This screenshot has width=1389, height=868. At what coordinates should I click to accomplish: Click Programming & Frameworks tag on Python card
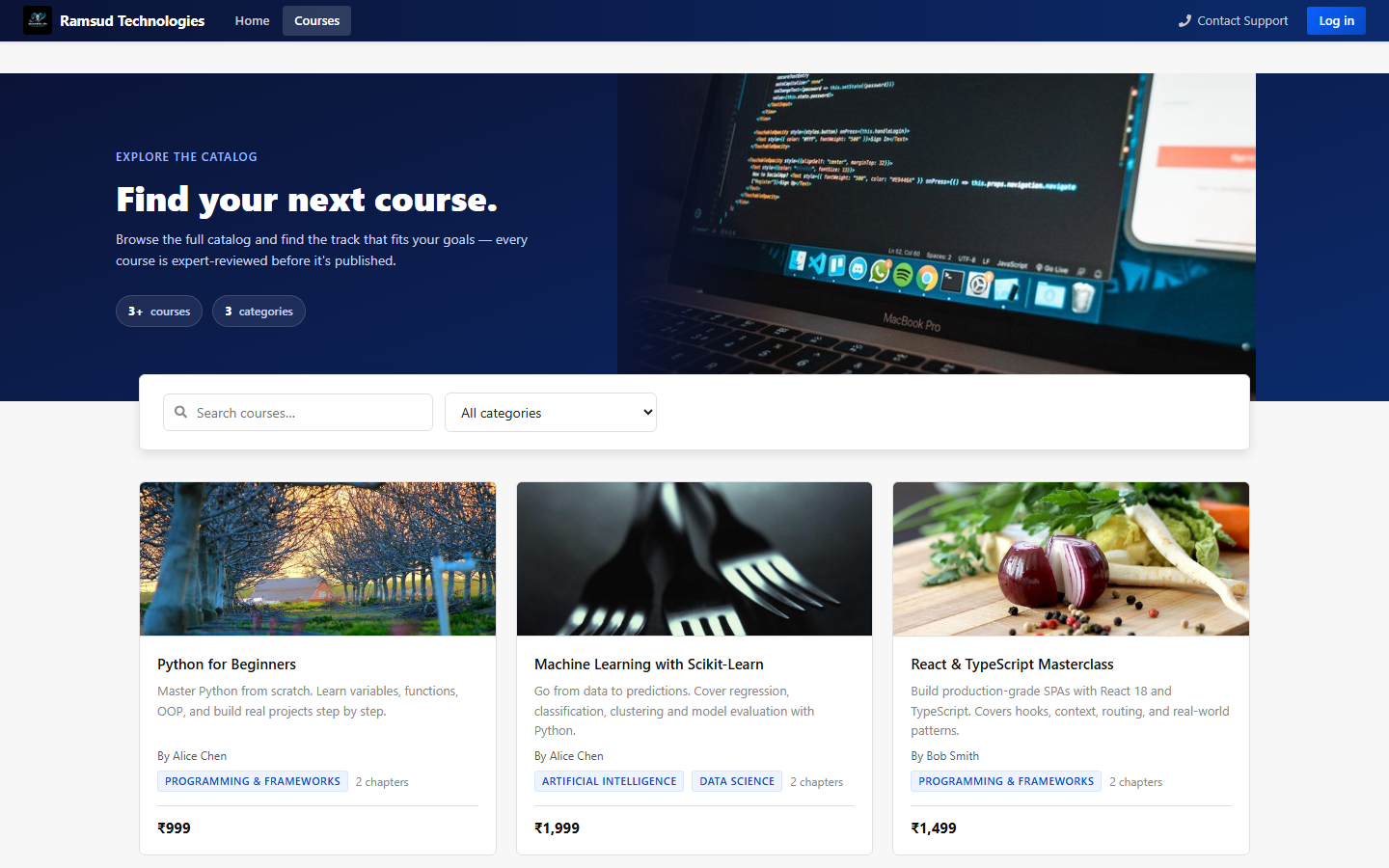[253, 781]
